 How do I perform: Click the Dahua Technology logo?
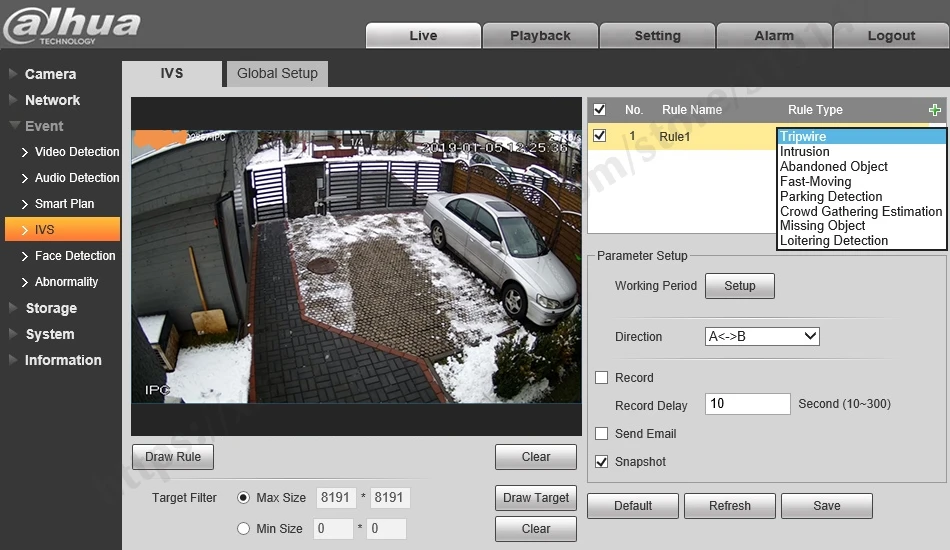click(x=72, y=25)
